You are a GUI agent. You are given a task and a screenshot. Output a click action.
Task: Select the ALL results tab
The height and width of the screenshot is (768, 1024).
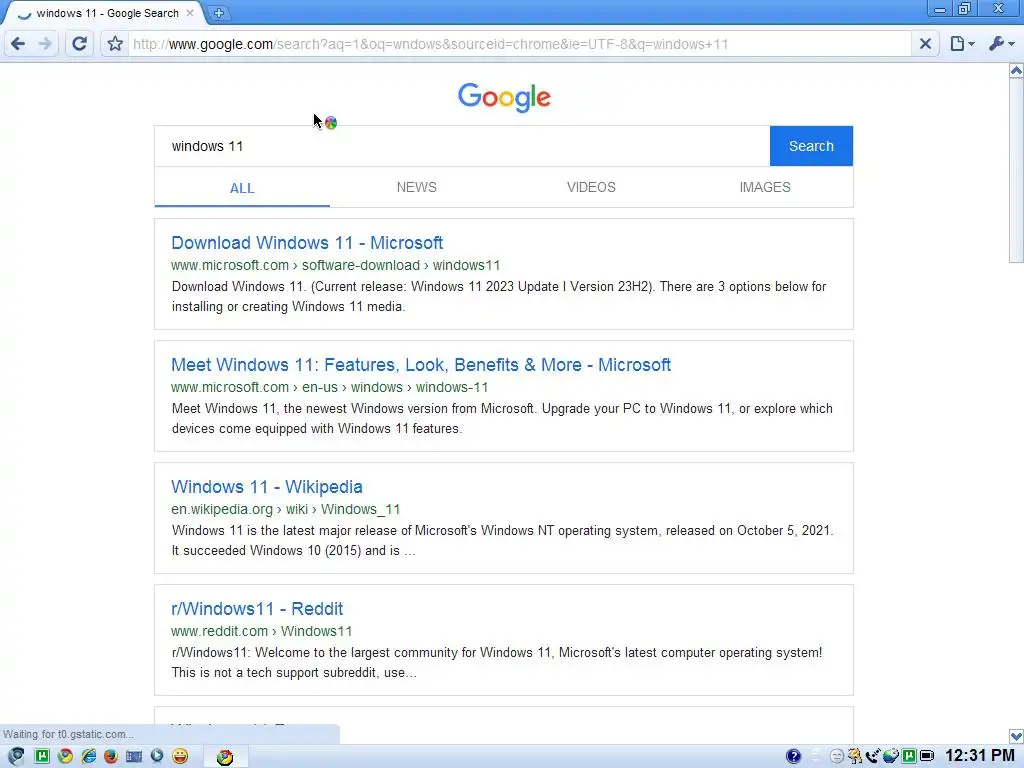[x=242, y=188]
